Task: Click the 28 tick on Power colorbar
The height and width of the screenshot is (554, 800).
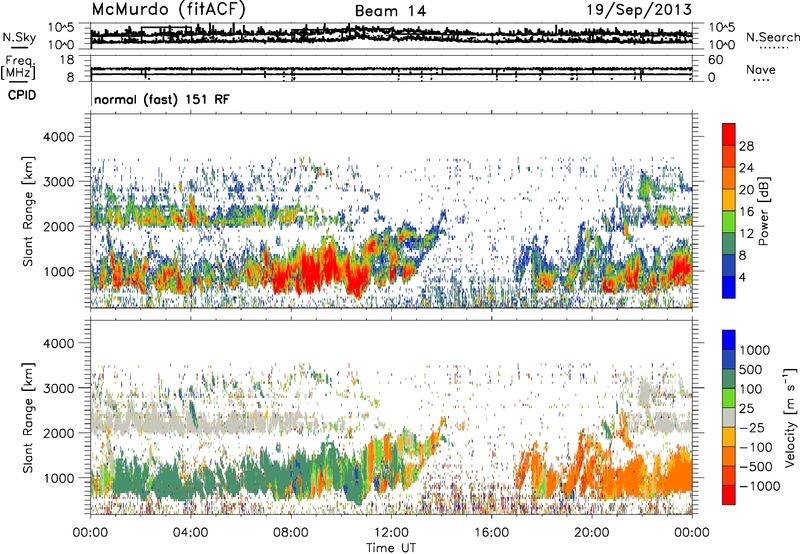Action: (x=746, y=146)
